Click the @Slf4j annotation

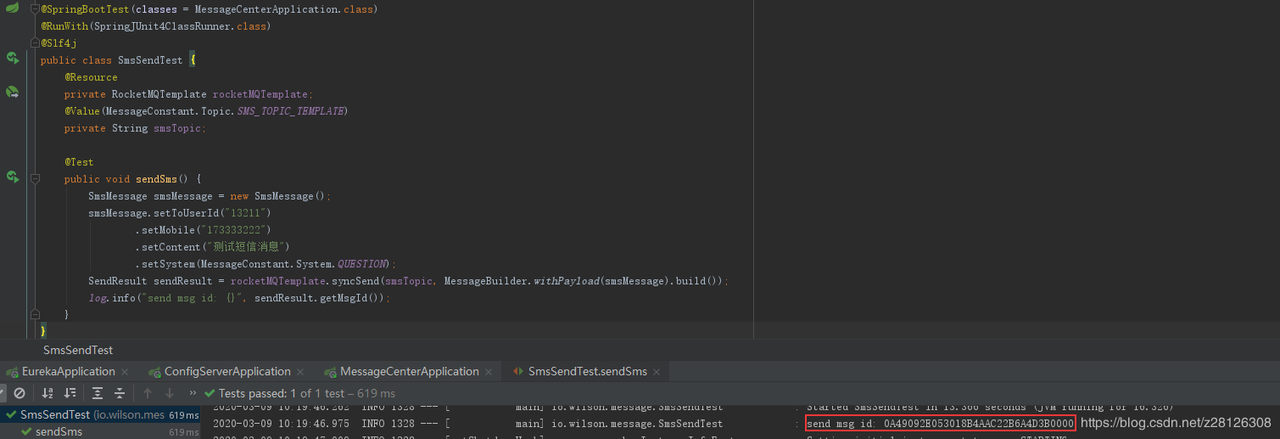coord(59,43)
